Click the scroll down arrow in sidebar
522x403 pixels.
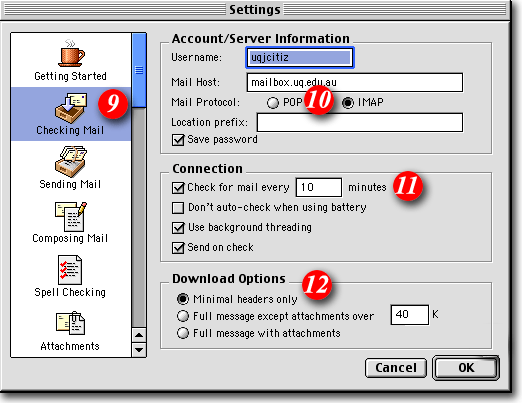tap(139, 350)
